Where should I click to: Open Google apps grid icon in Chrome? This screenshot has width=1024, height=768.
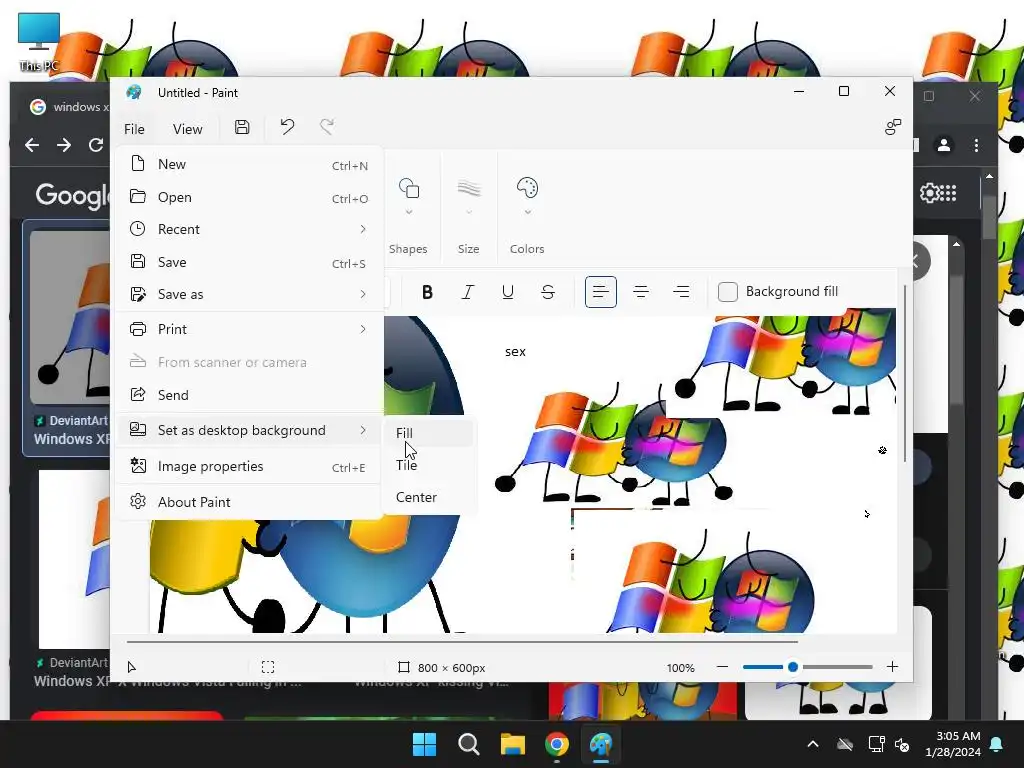pos(948,193)
